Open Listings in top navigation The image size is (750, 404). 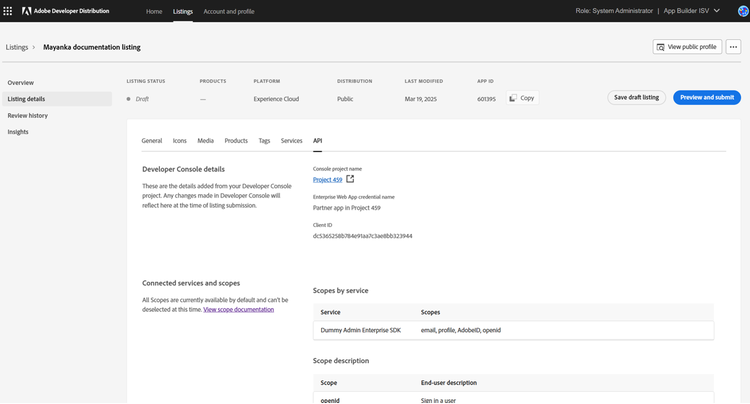click(183, 11)
